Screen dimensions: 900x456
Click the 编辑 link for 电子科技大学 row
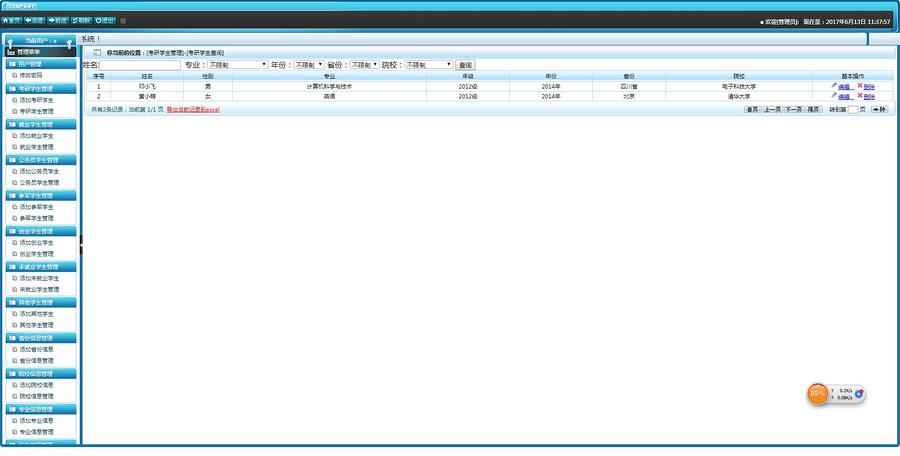click(844, 87)
